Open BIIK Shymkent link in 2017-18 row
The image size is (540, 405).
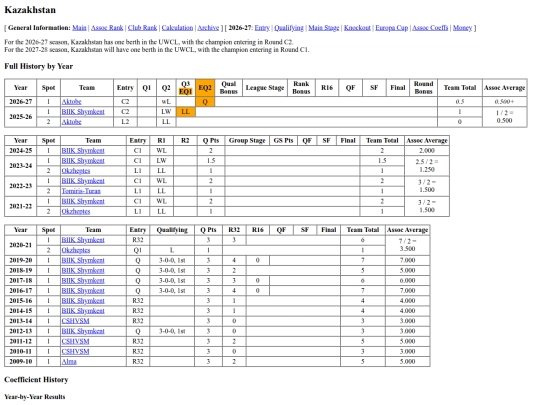pos(83,281)
